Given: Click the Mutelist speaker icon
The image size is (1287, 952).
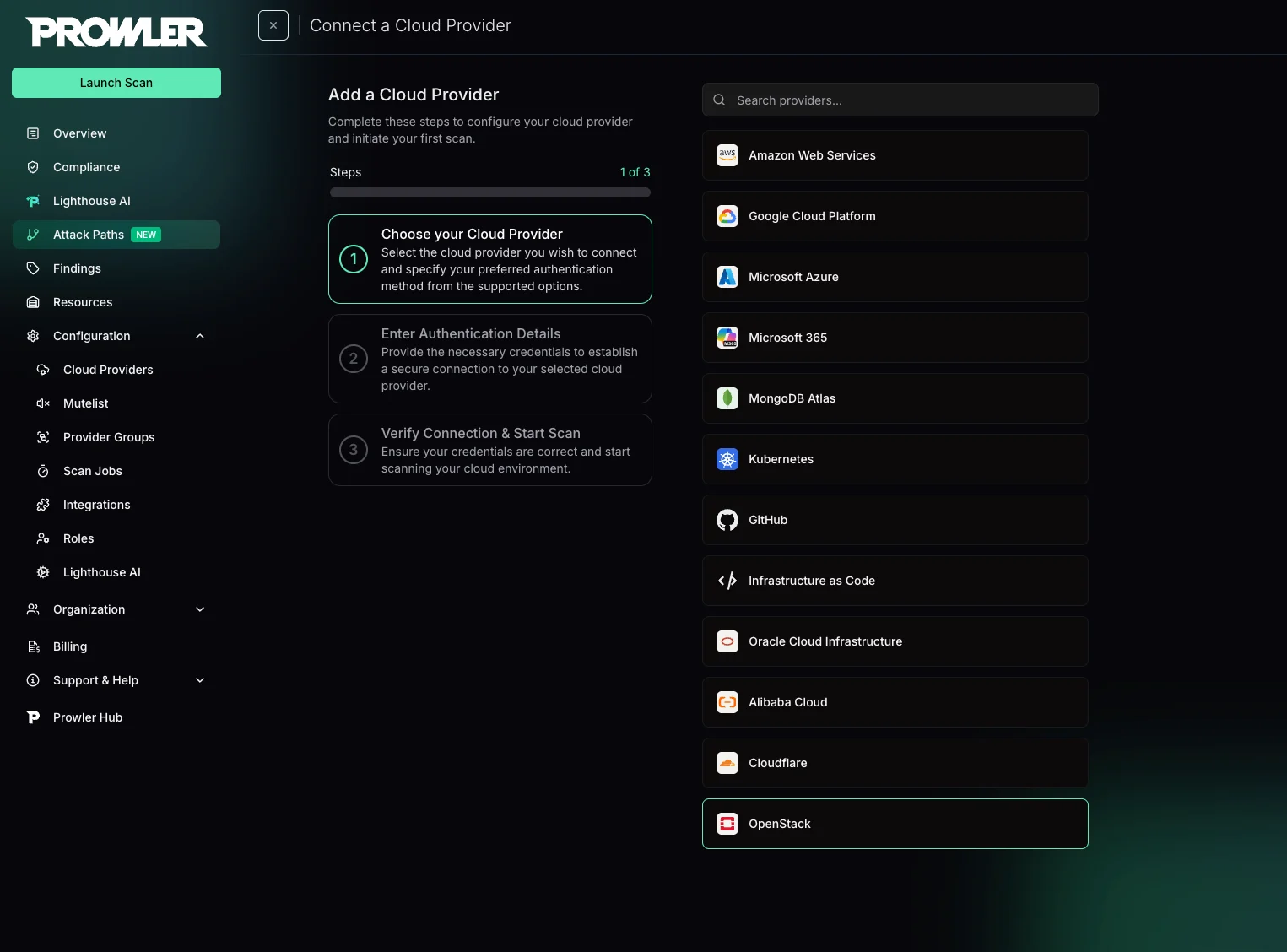Looking at the screenshot, I should (x=43, y=403).
